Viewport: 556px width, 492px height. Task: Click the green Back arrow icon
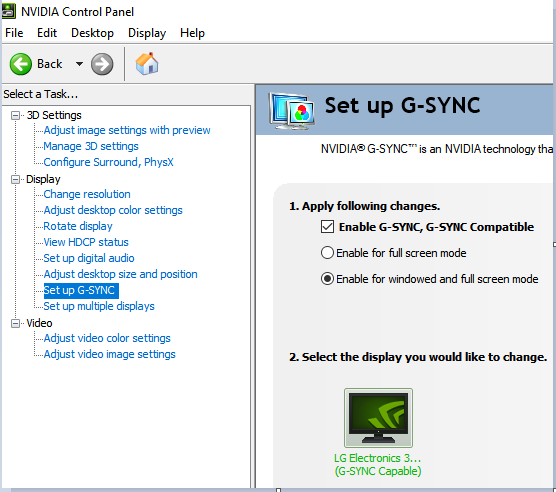pos(21,64)
